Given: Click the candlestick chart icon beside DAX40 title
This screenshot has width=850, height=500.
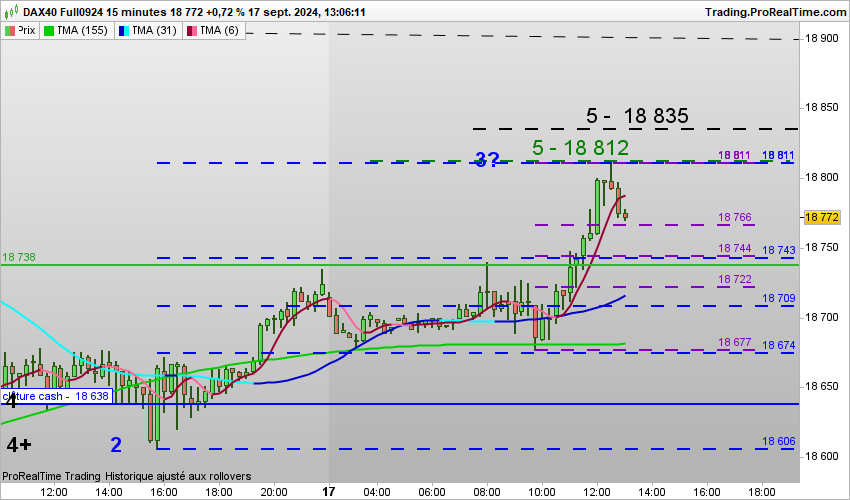Looking at the screenshot, I should pyautogui.click(x=11, y=10).
